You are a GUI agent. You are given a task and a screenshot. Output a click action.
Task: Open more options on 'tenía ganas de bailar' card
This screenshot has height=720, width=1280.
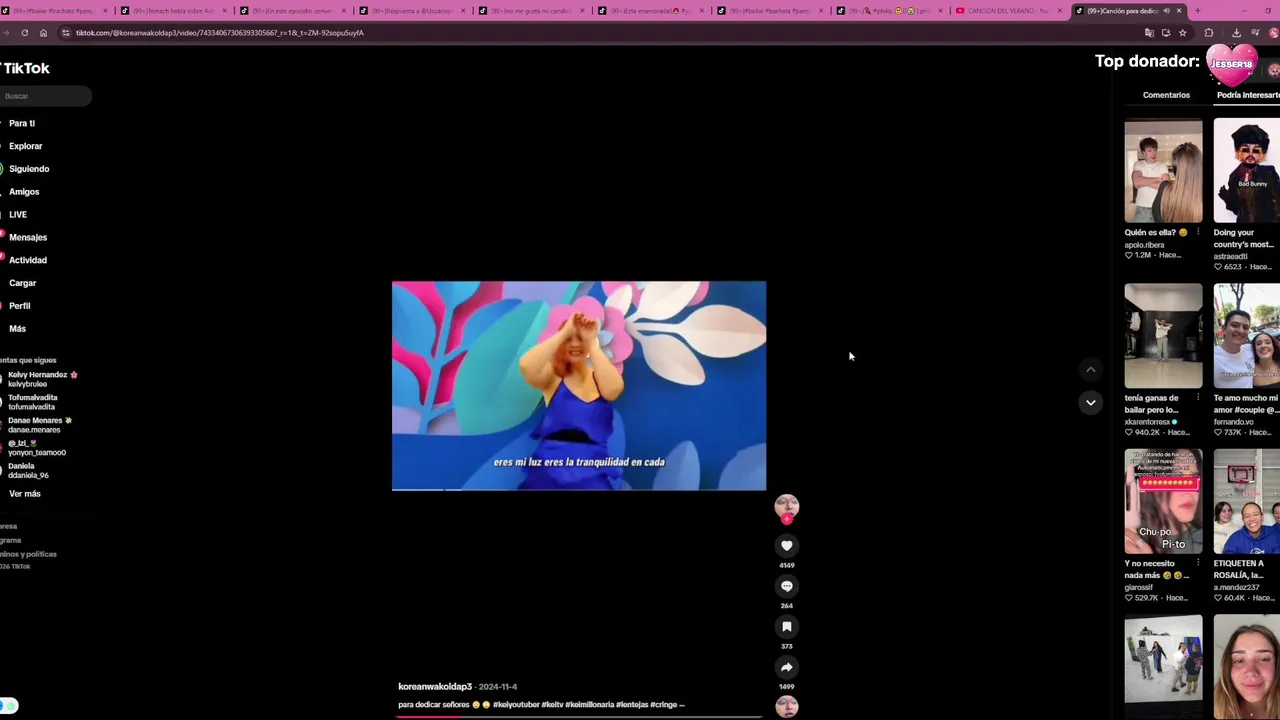pyautogui.click(x=1197, y=398)
